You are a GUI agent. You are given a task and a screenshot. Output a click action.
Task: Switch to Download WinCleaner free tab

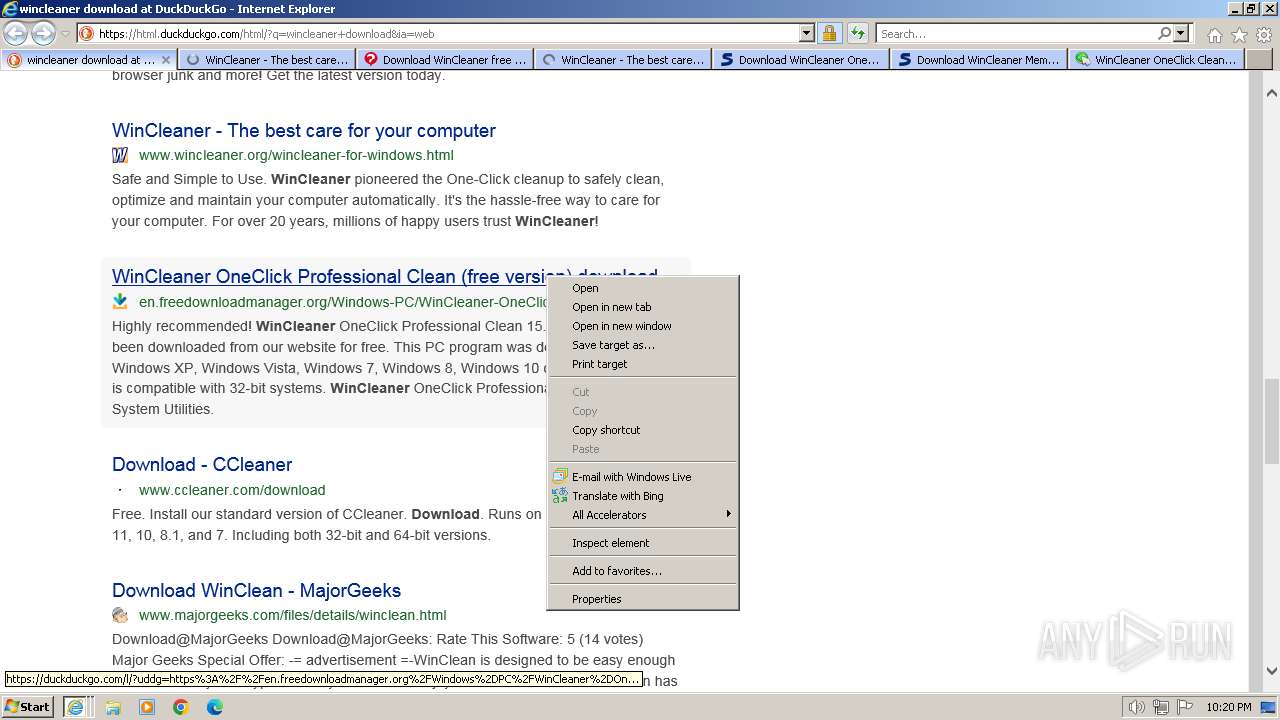(445, 60)
